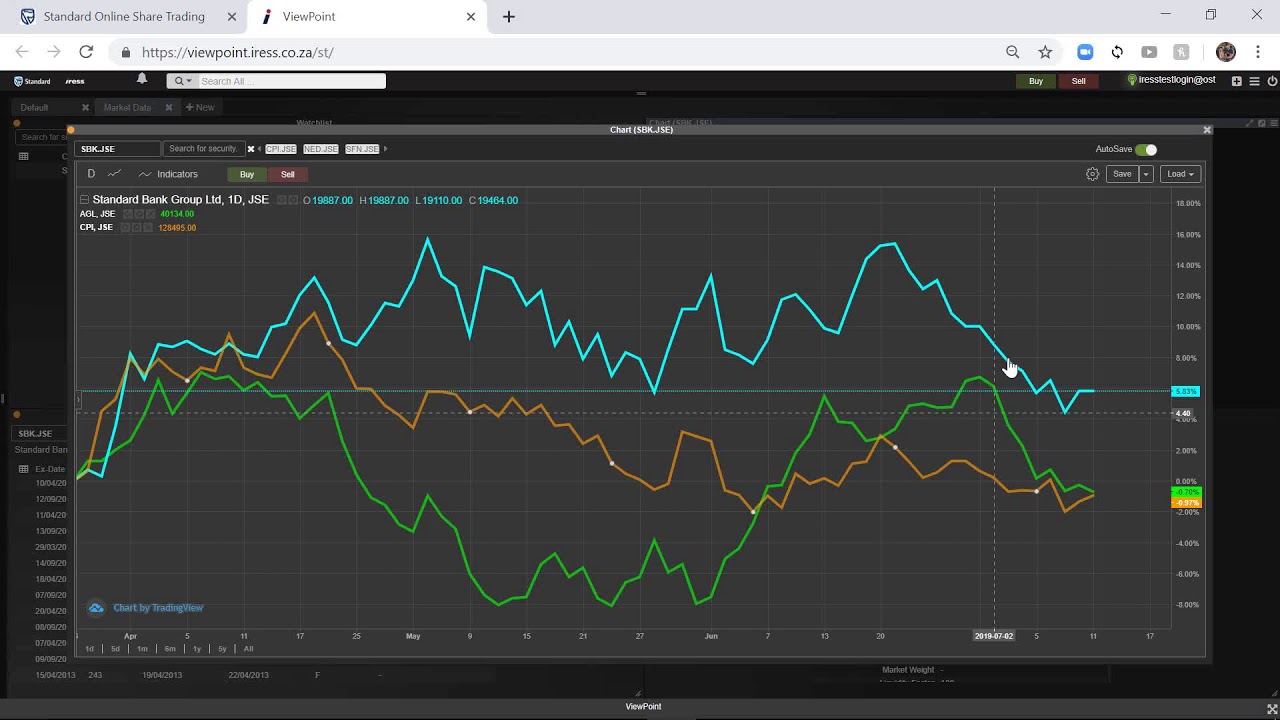Switch to Standard Online Share Trading tab
Viewport: 1280px width, 720px height.
point(129,17)
